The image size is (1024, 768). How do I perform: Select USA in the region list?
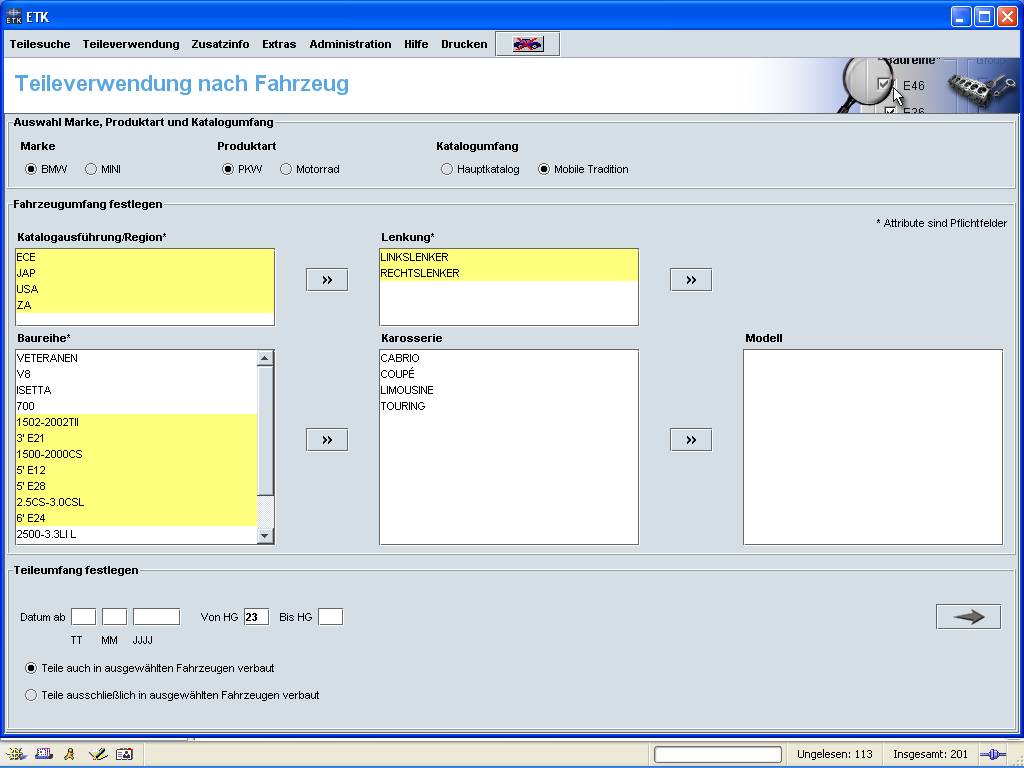tap(144, 289)
